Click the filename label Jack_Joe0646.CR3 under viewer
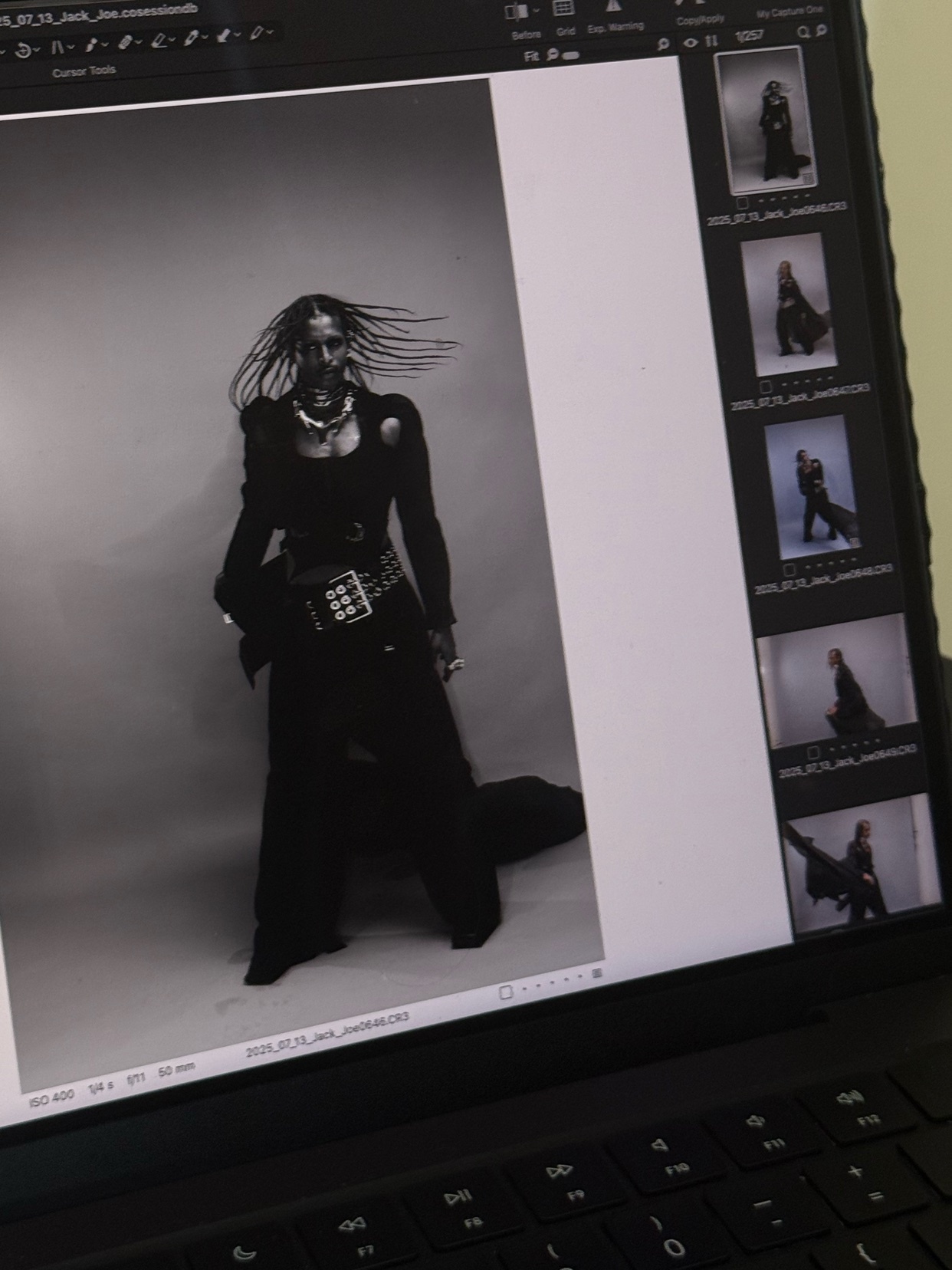The height and width of the screenshot is (1270, 952). [328, 1035]
